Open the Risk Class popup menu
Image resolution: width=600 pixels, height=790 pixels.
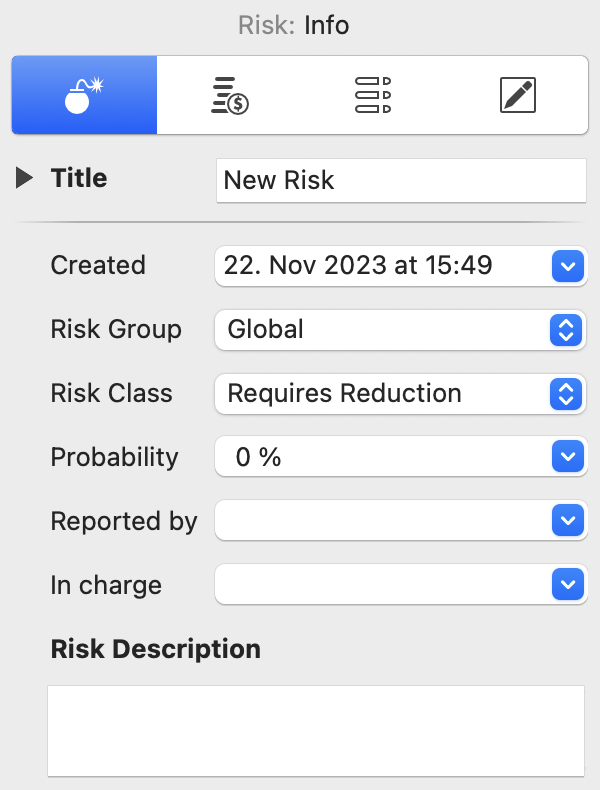(x=380, y=394)
